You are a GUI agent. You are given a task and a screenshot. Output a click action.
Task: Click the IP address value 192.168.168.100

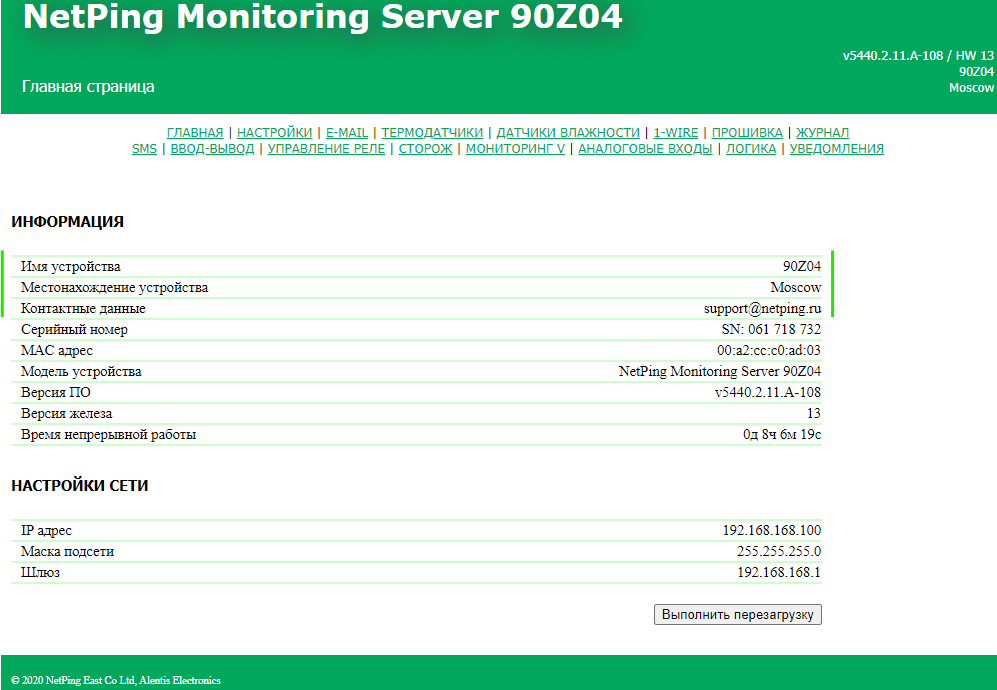tap(771, 531)
